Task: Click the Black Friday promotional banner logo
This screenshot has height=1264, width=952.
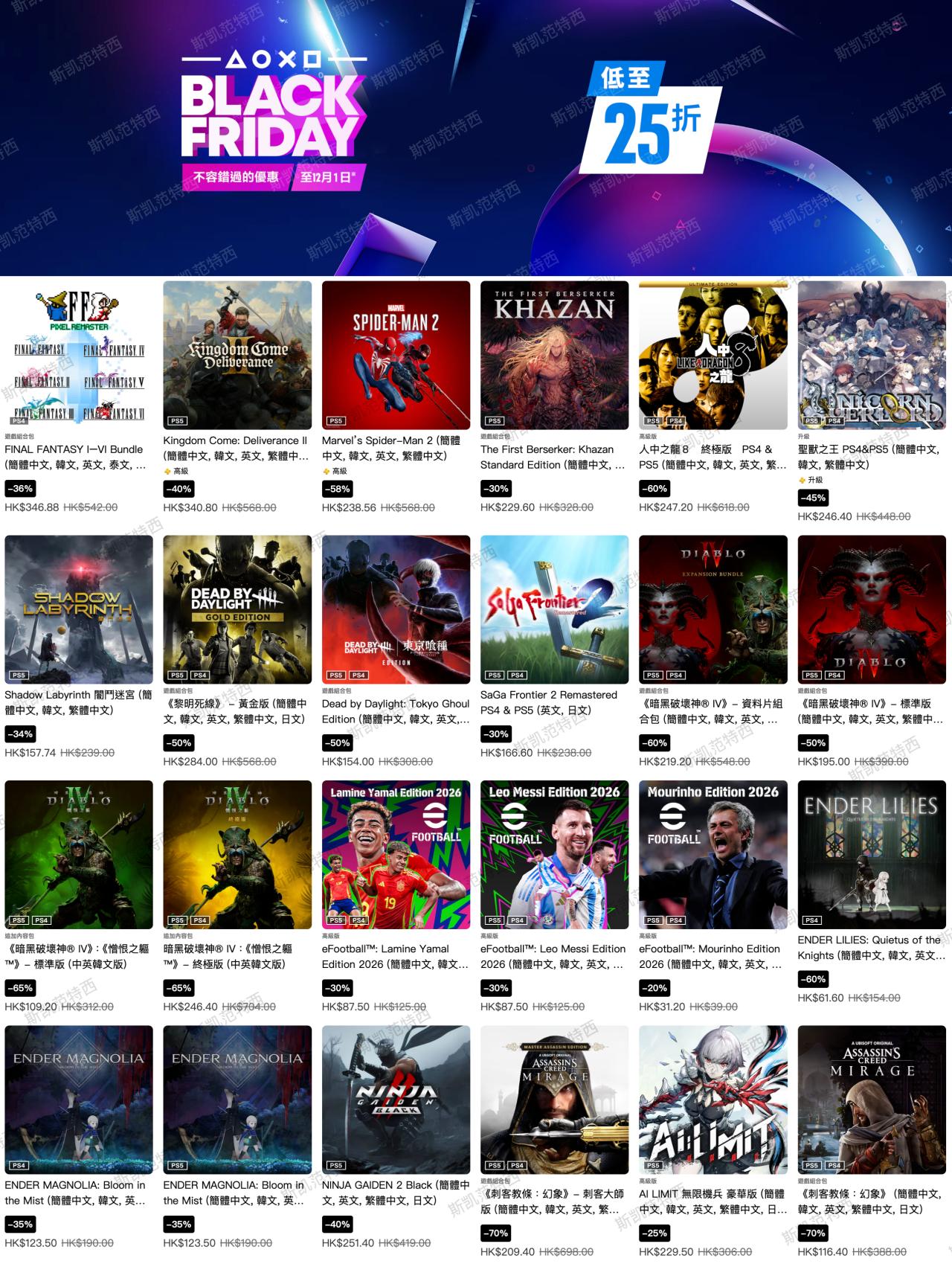Action: [x=273, y=119]
